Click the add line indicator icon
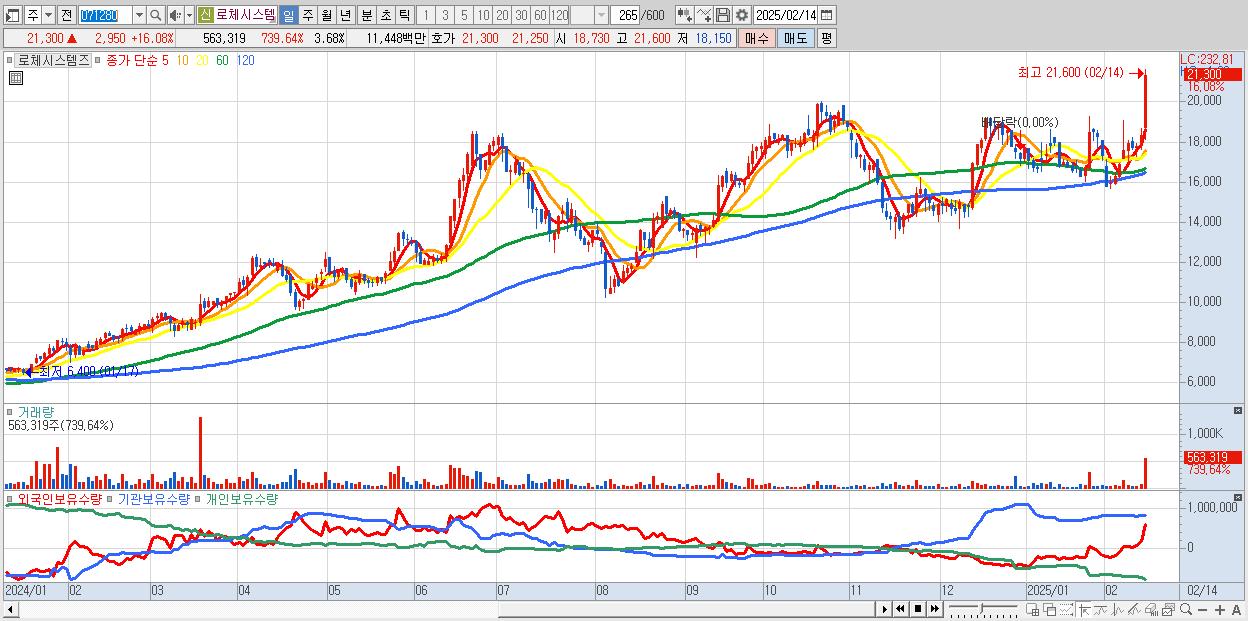 coord(704,15)
